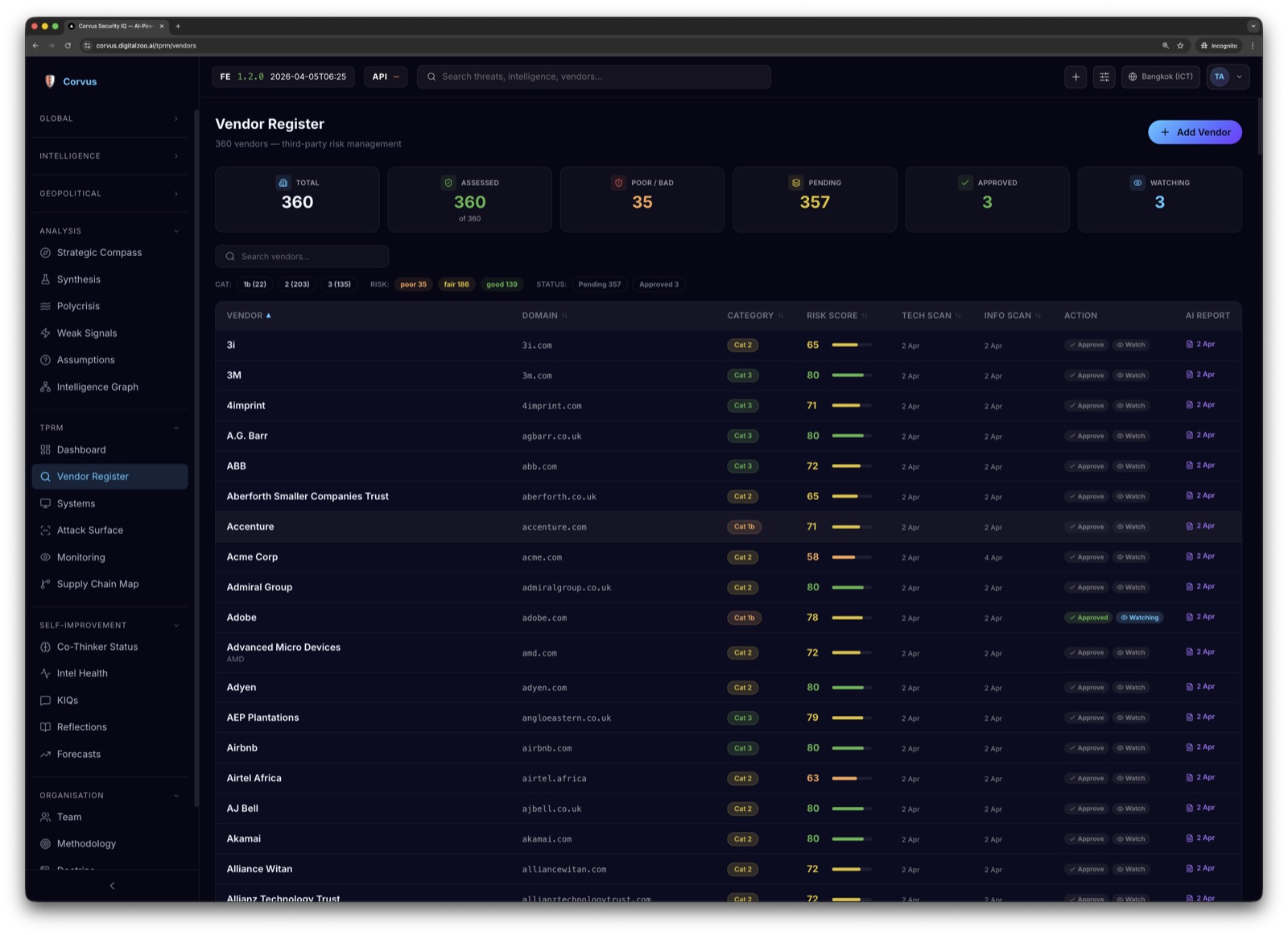Collapse the sidebar with bottom chevron
The height and width of the screenshot is (935, 1288).
pos(112,886)
